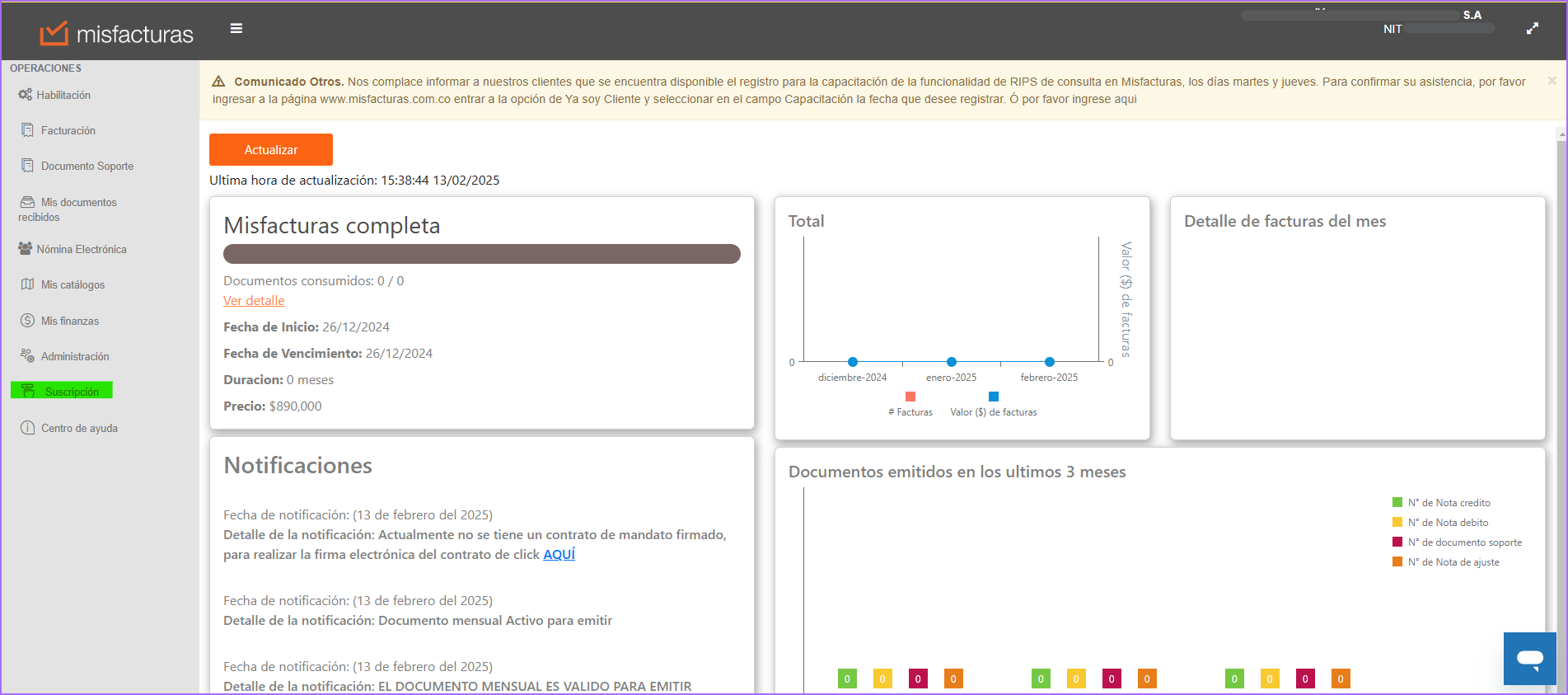This screenshot has width=1568, height=695.
Task: Open Habilitación menu
Action: (63, 95)
